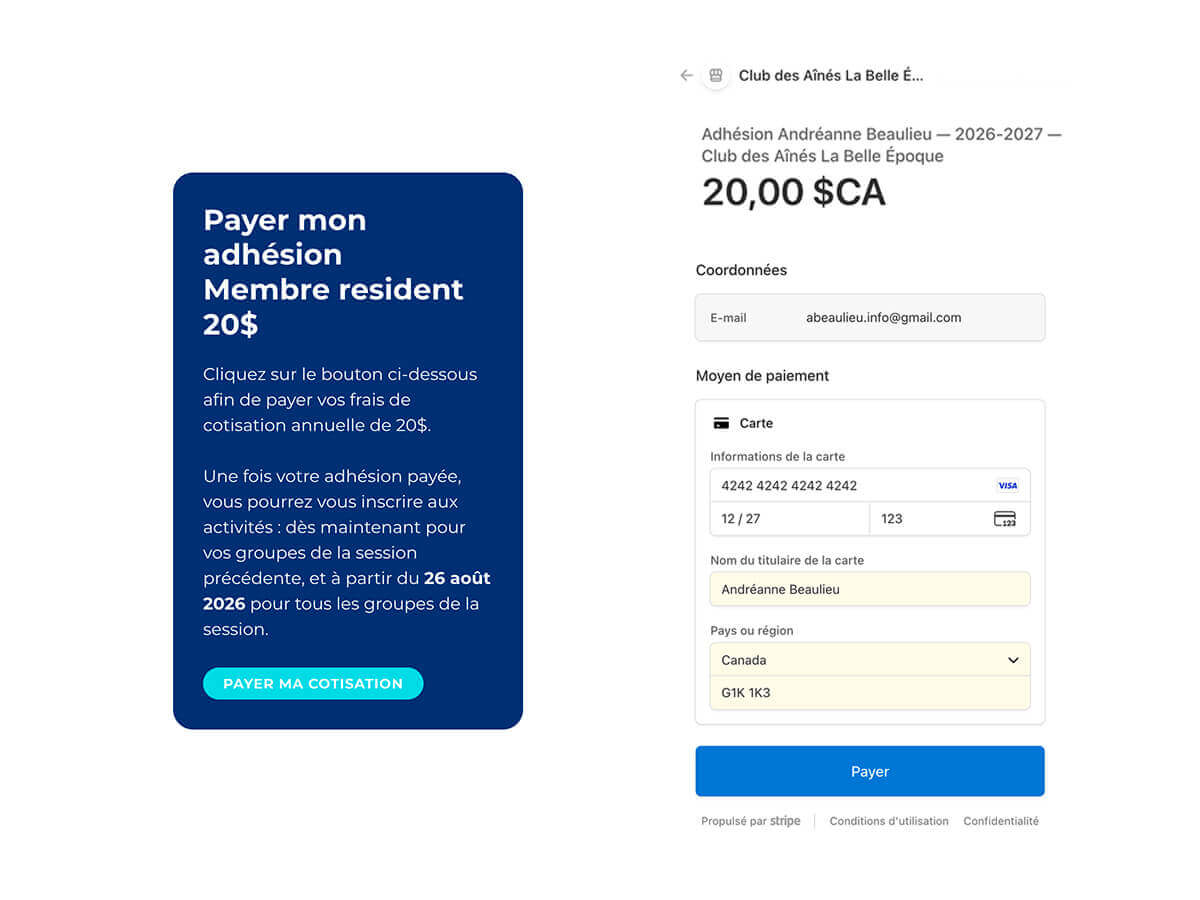
Task: Open the Conditions d'utilisation link
Action: click(x=889, y=821)
